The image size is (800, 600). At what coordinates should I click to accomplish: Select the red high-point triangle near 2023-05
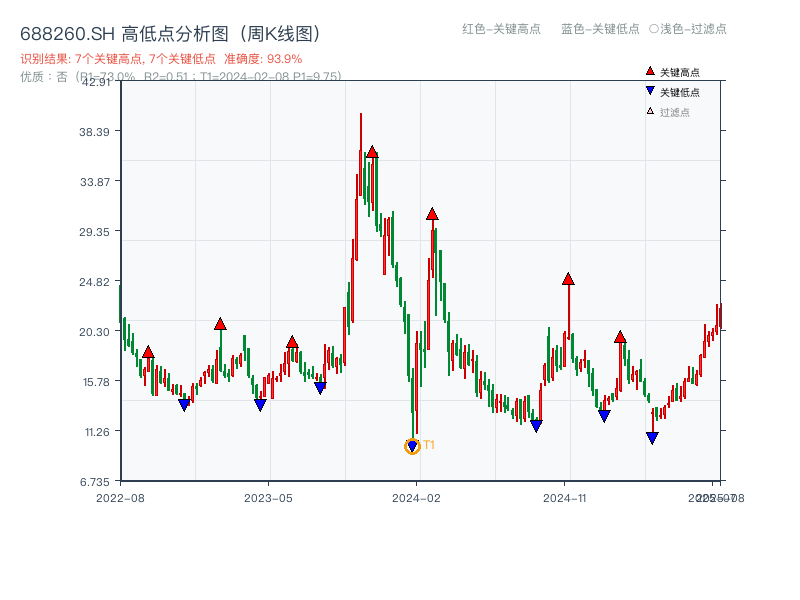click(292, 342)
